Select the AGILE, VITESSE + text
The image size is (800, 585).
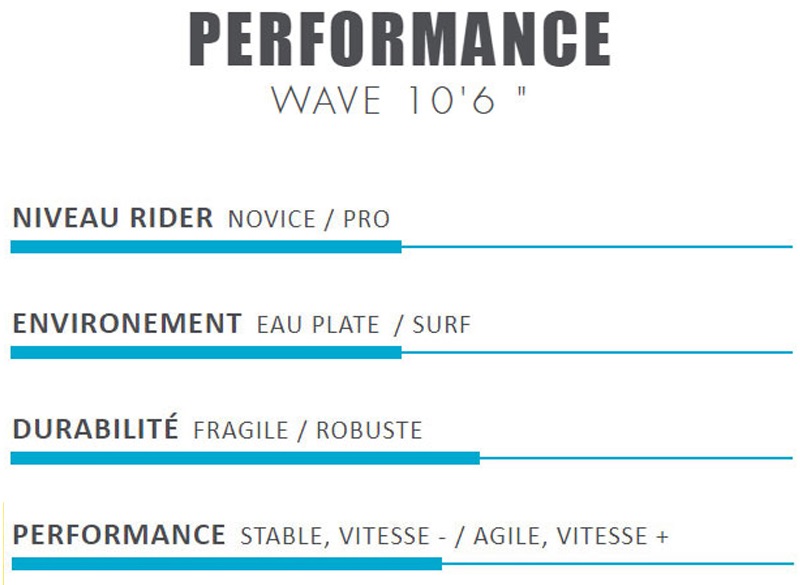[571, 537]
